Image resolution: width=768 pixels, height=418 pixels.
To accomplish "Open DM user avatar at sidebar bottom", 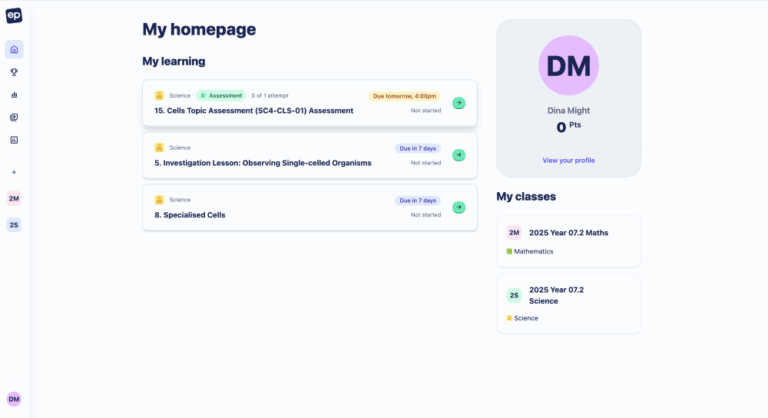I will point(14,398).
